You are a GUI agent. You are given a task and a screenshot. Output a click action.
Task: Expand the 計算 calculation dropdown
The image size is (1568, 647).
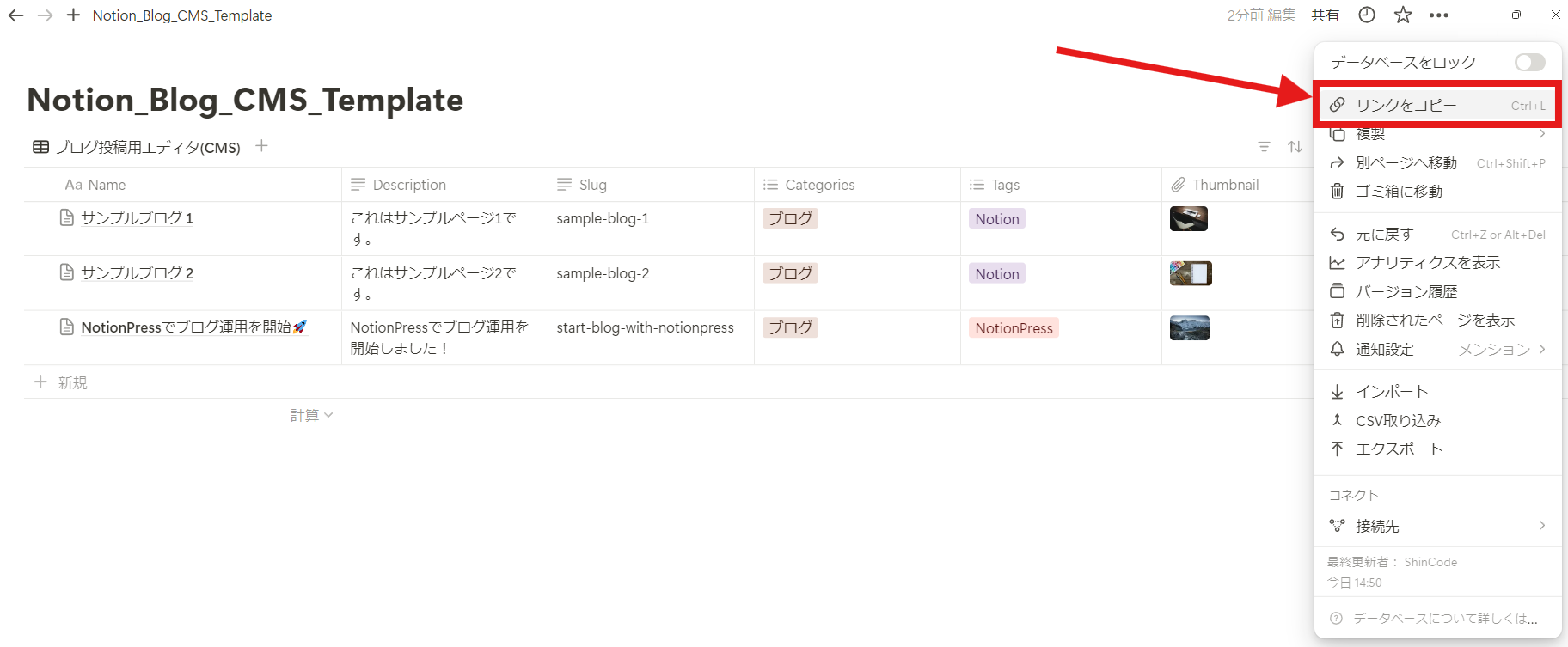pos(310,416)
